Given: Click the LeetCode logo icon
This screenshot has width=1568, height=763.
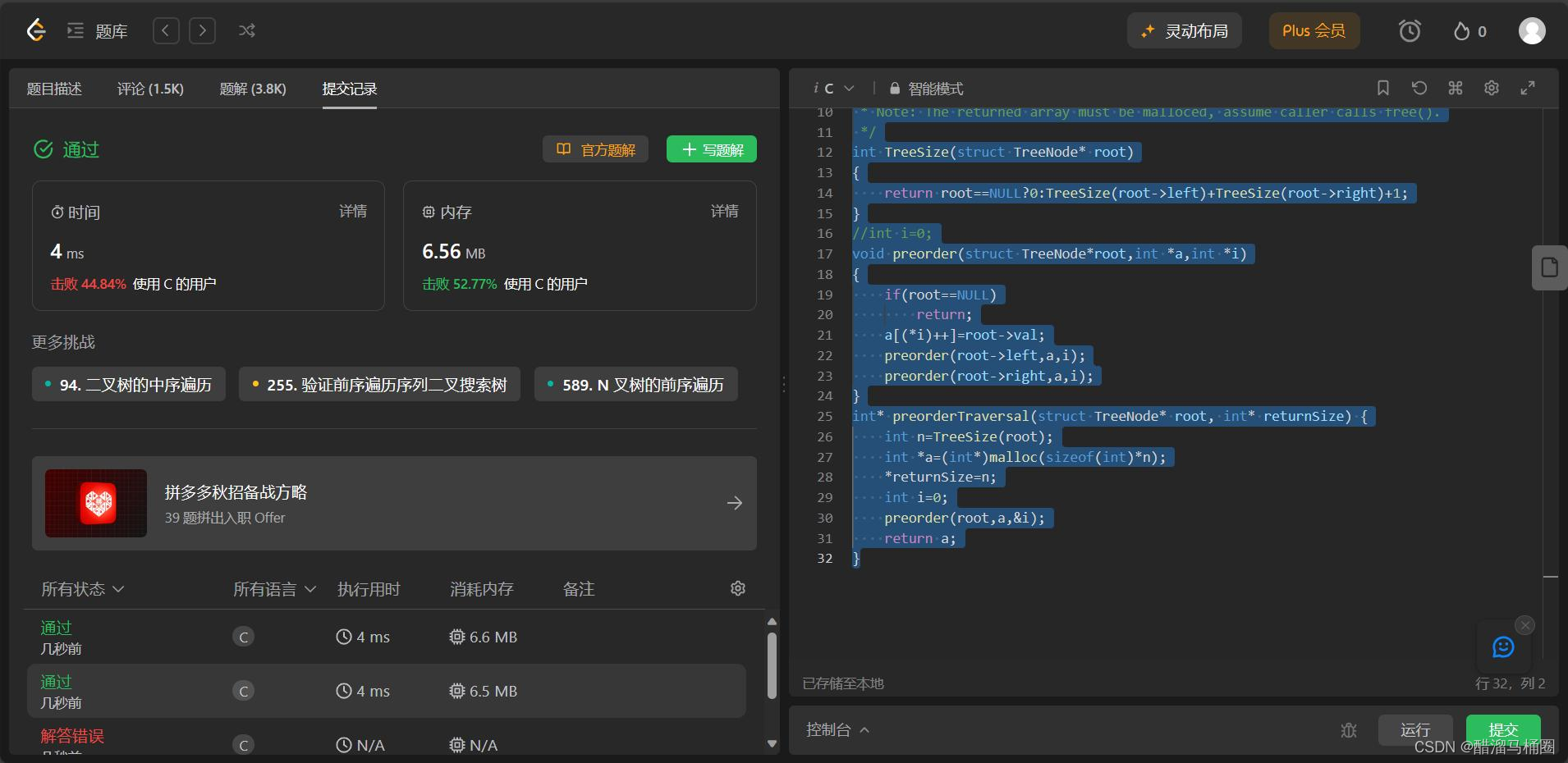Looking at the screenshot, I should [35, 31].
